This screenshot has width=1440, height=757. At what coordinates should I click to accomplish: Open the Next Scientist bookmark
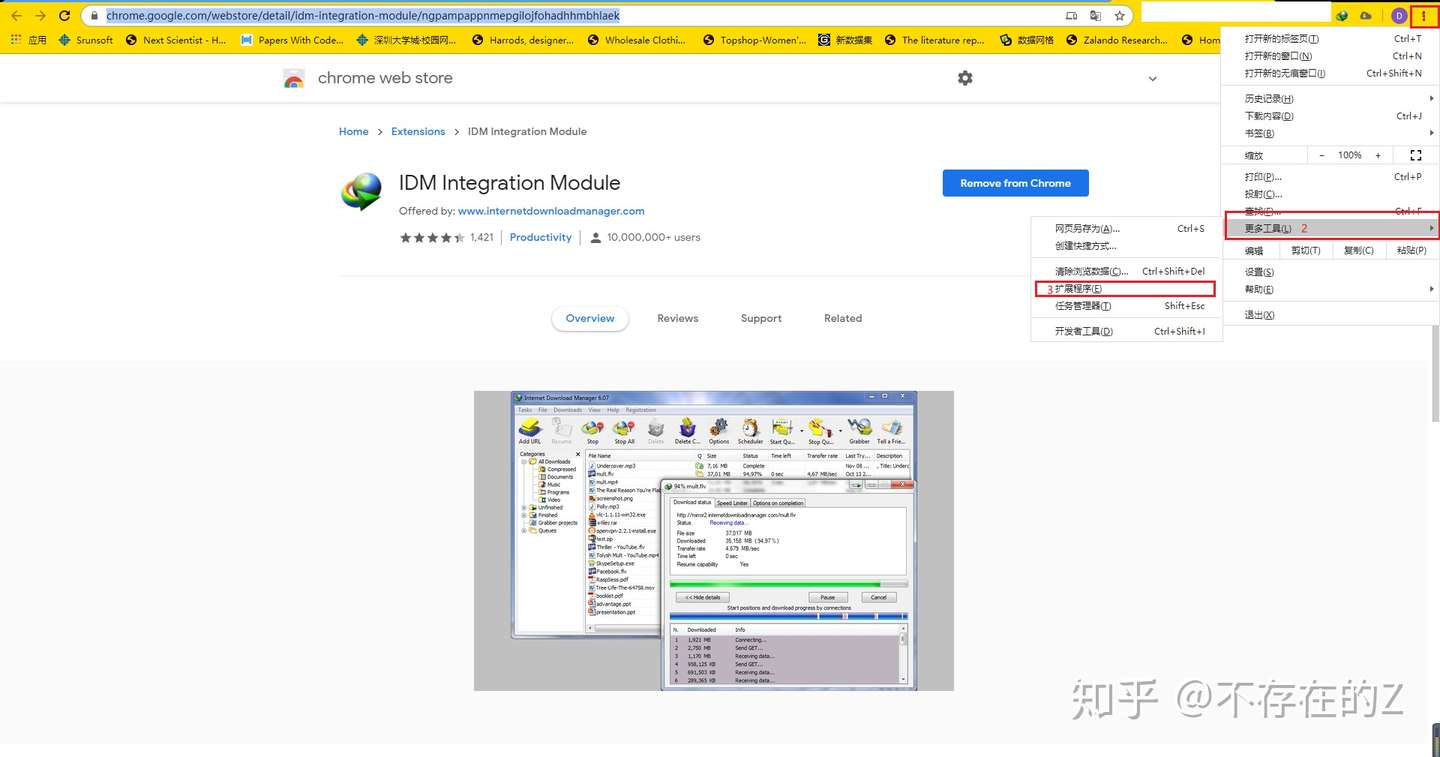tap(176, 40)
